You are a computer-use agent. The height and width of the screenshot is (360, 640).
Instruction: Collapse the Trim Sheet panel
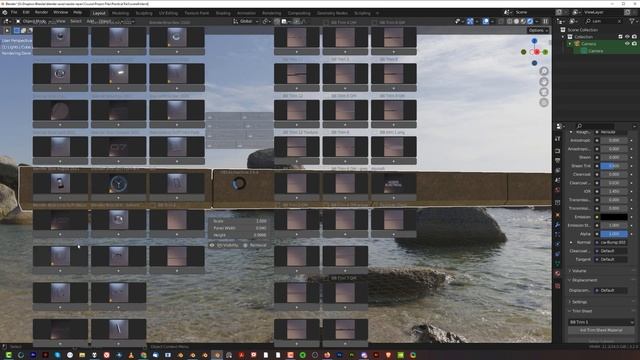[582, 311]
